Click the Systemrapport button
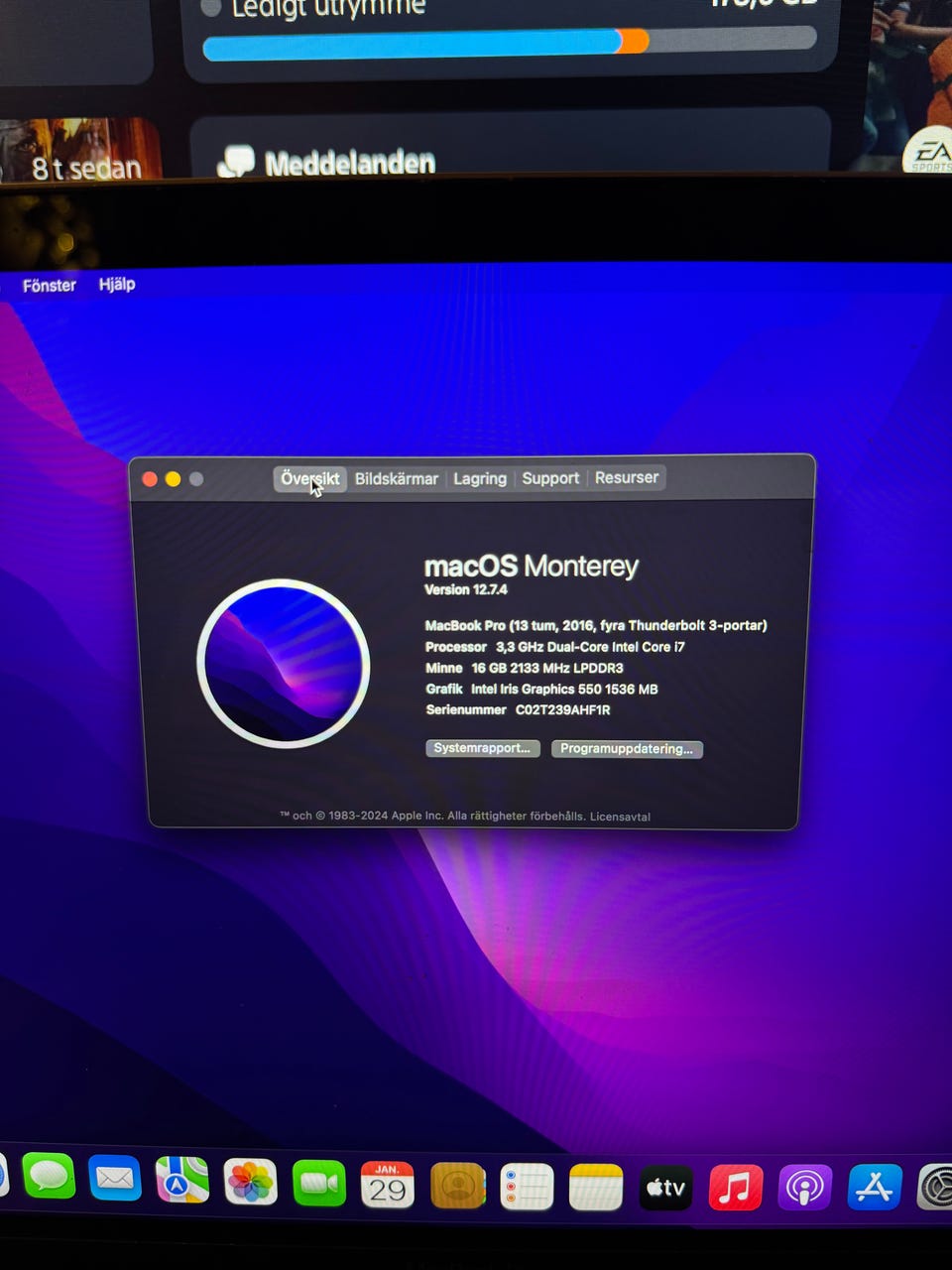This screenshot has height=1270, width=952. click(x=482, y=748)
